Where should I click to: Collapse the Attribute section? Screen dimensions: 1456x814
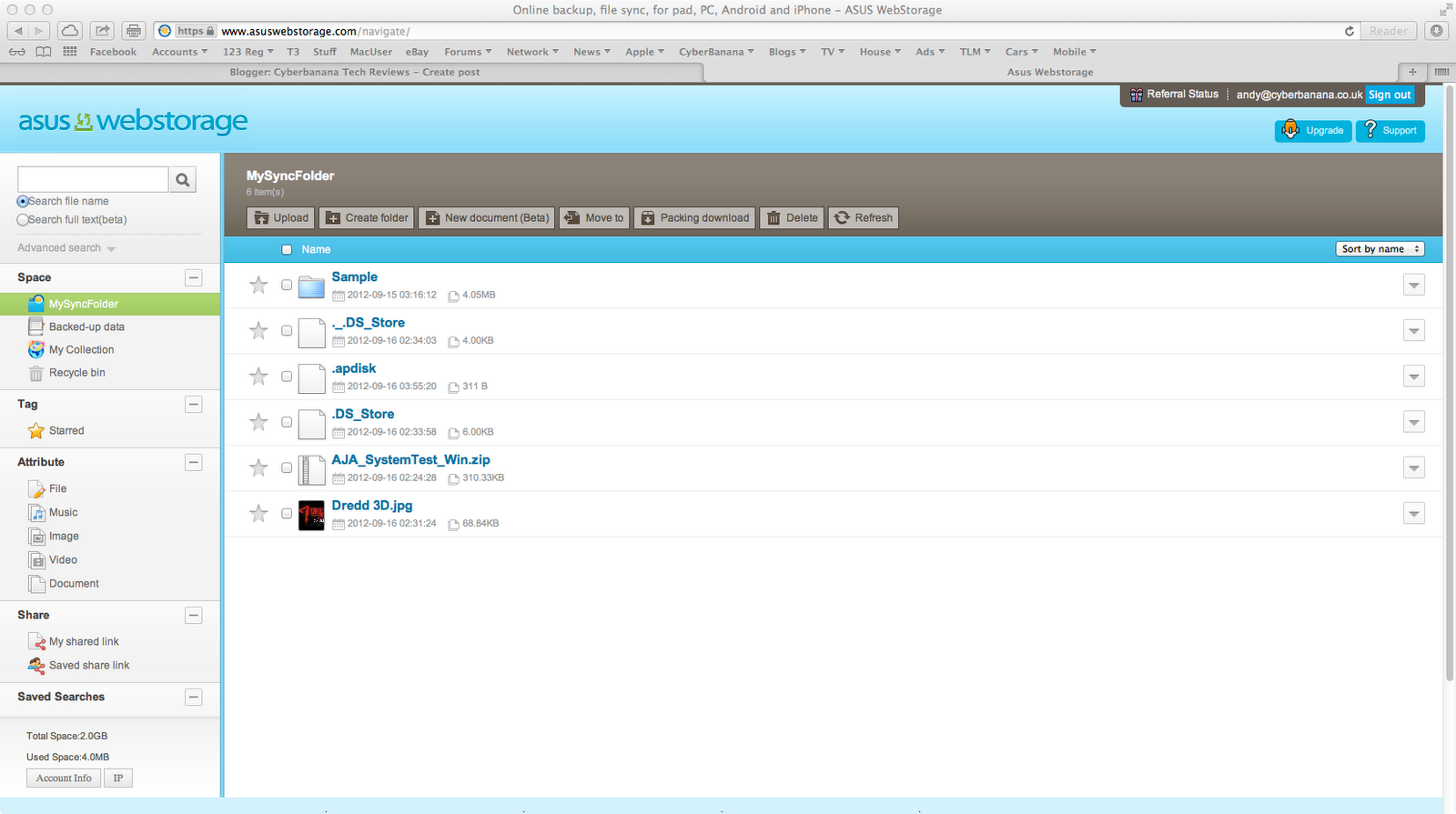(193, 462)
